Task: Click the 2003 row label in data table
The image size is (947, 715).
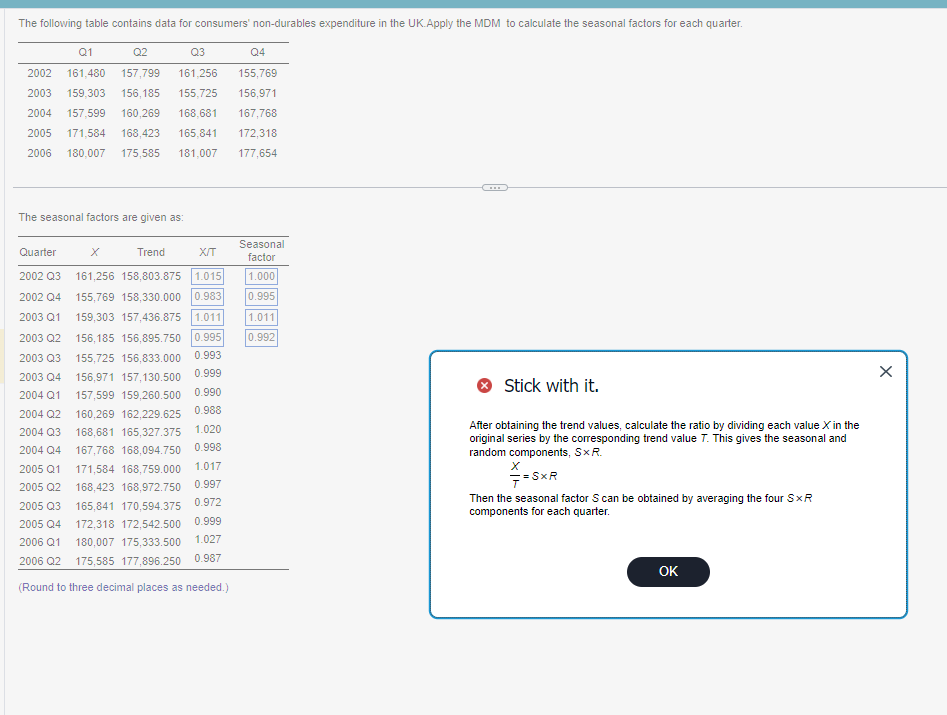Action: pyautogui.click(x=39, y=93)
